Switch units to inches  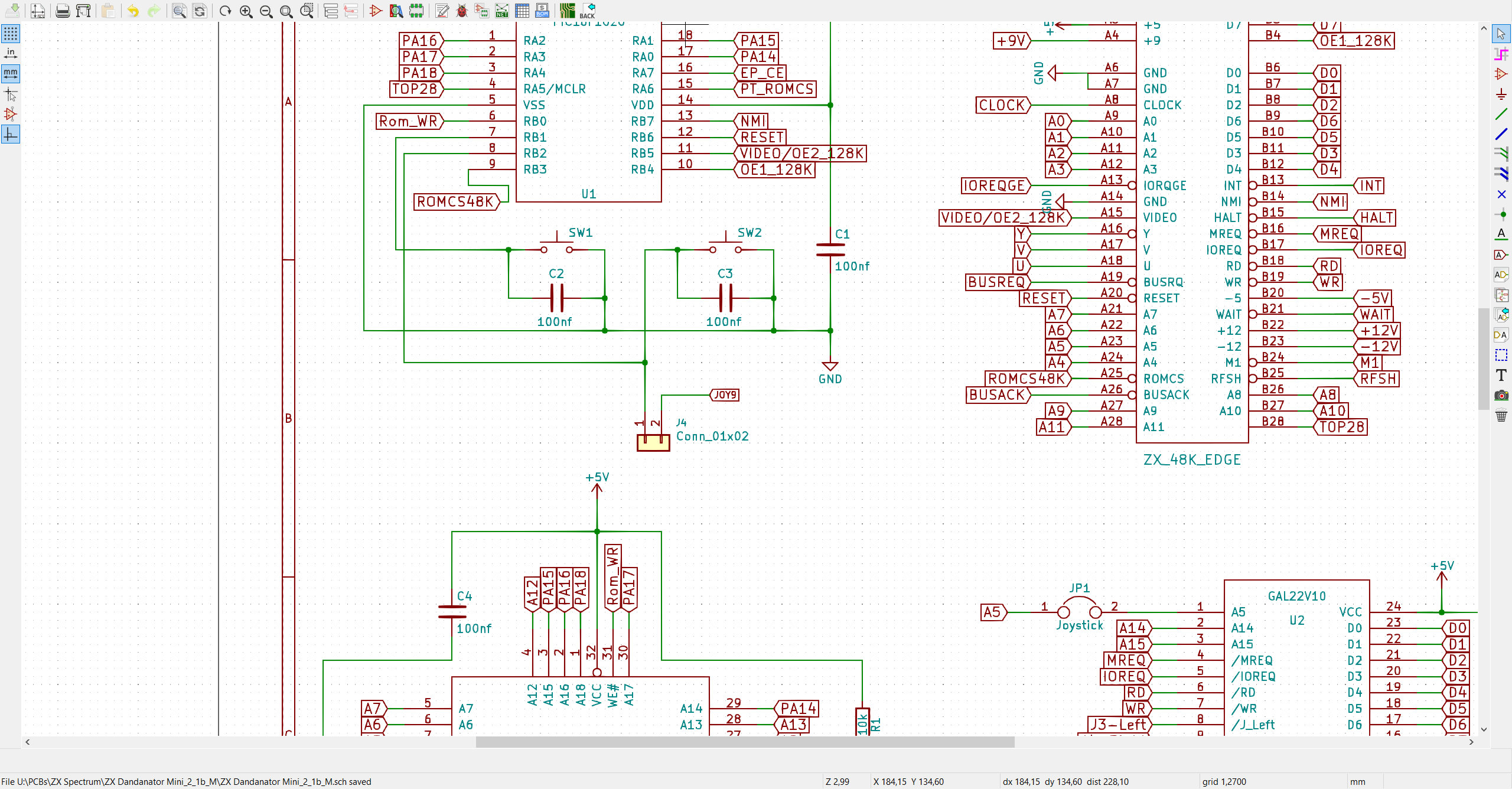point(11,54)
